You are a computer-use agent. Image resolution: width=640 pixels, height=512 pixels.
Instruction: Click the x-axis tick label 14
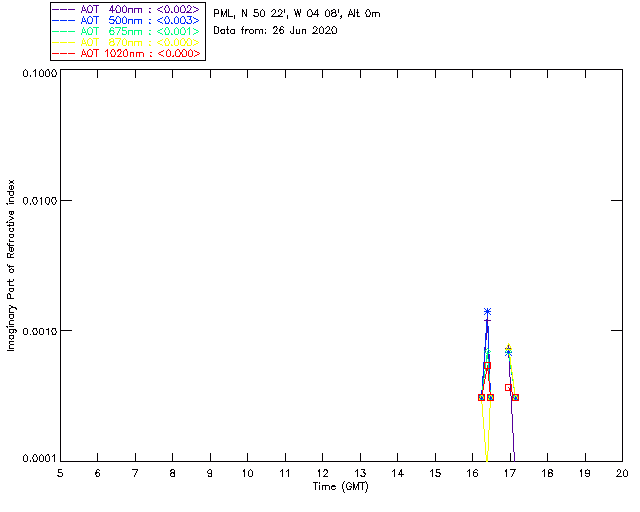coord(398,473)
